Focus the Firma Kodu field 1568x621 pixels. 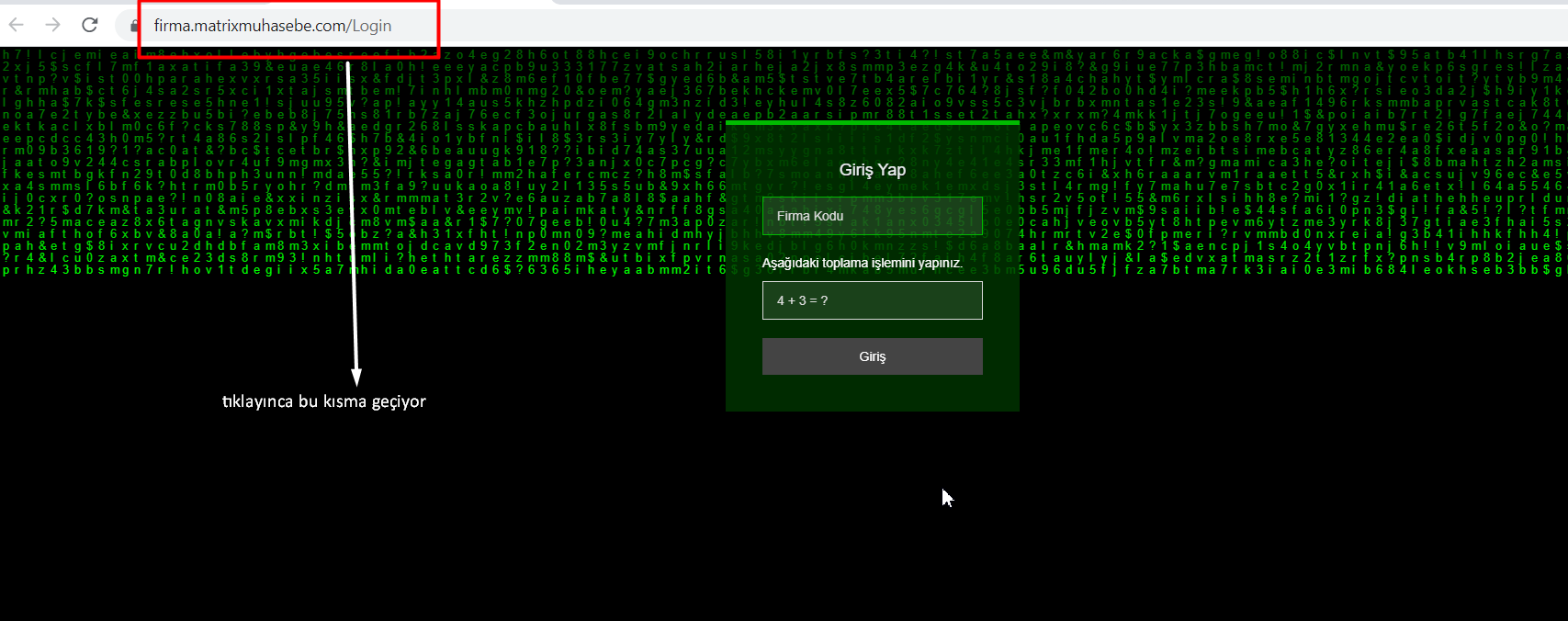coord(872,216)
